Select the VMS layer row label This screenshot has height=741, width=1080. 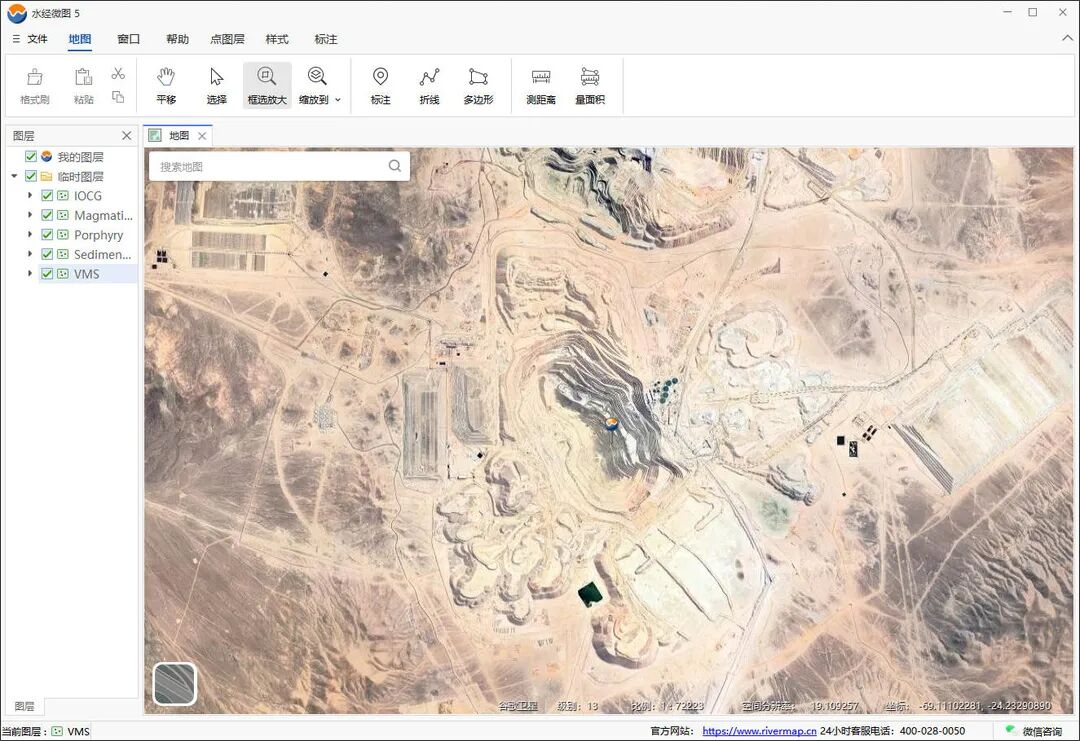tap(87, 273)
